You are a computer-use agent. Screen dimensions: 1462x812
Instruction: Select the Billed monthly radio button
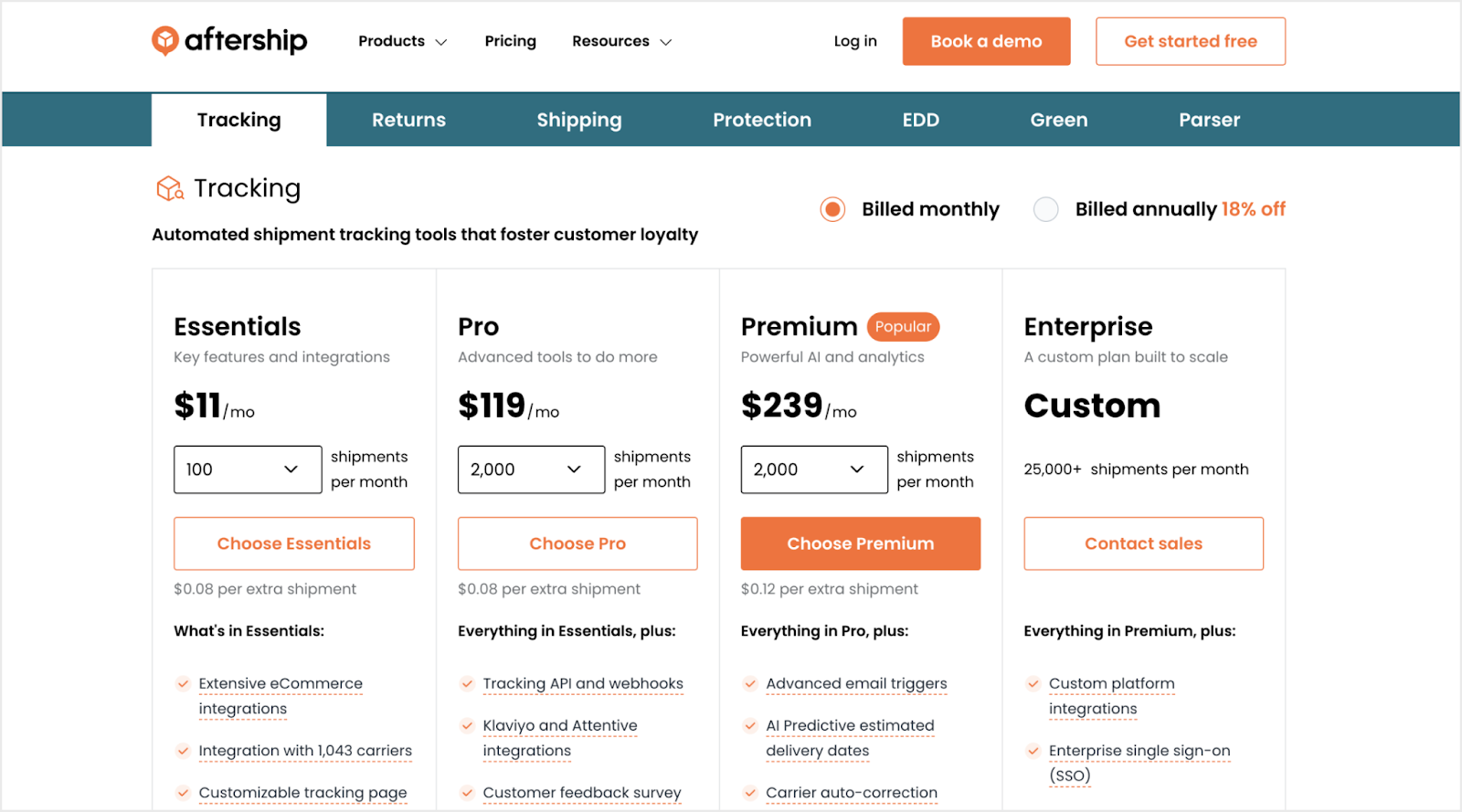point(832,209)
